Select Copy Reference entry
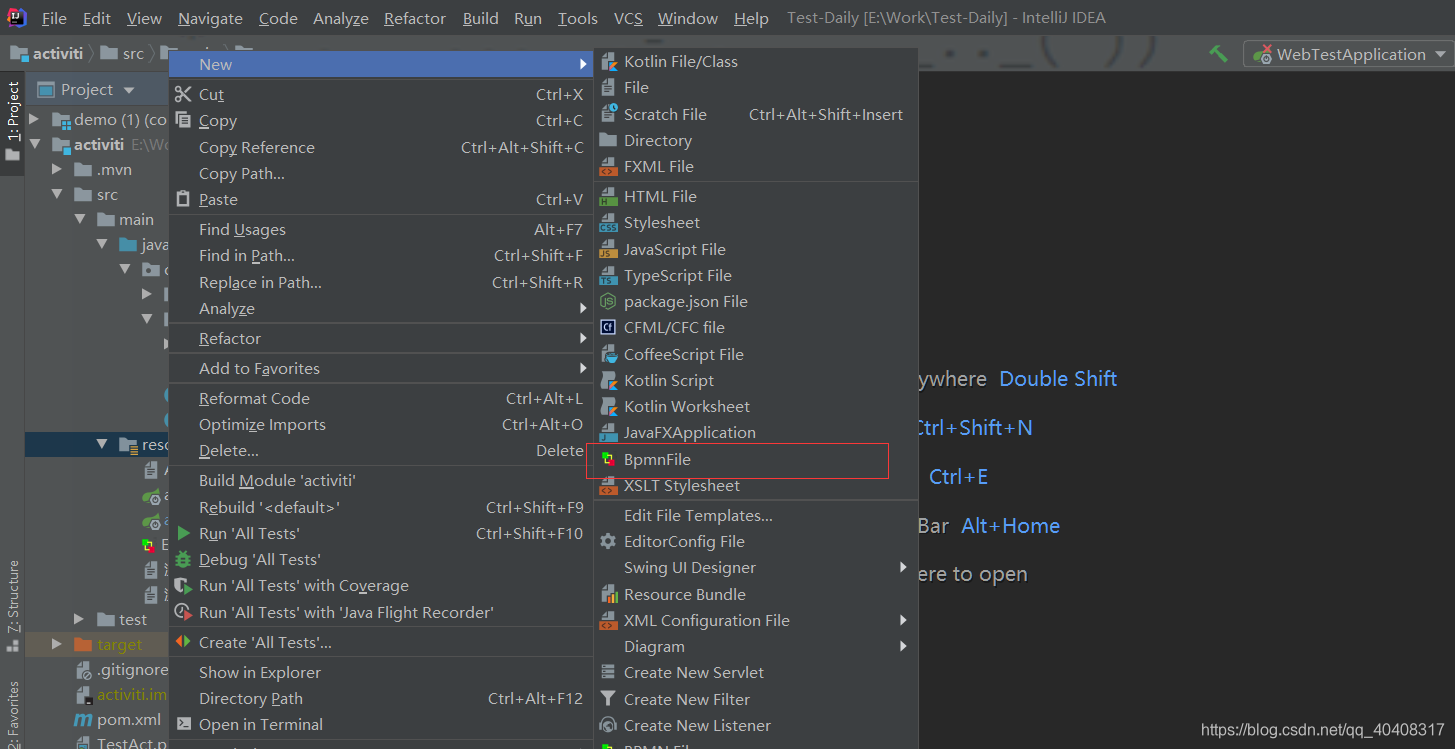 pos(381,148)
